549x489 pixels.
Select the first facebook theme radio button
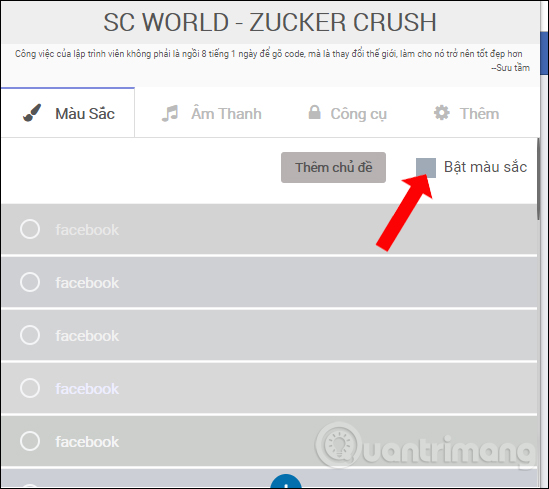tap(30, 229)
